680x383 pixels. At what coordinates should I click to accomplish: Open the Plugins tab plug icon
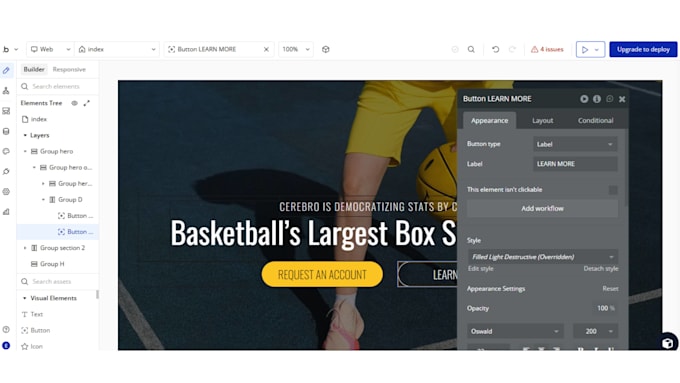(x=6, y=171)
